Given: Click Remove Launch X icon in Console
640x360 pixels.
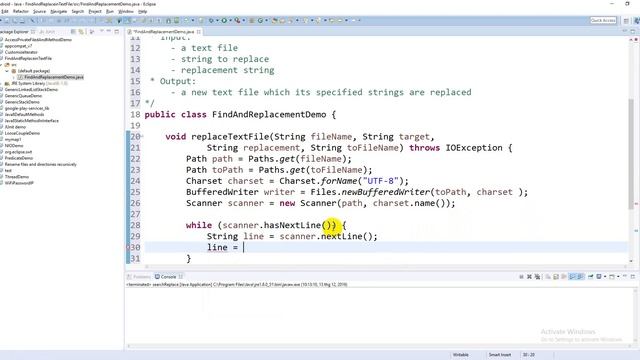Looking at the screenshot, I should (x=529, y=277).
